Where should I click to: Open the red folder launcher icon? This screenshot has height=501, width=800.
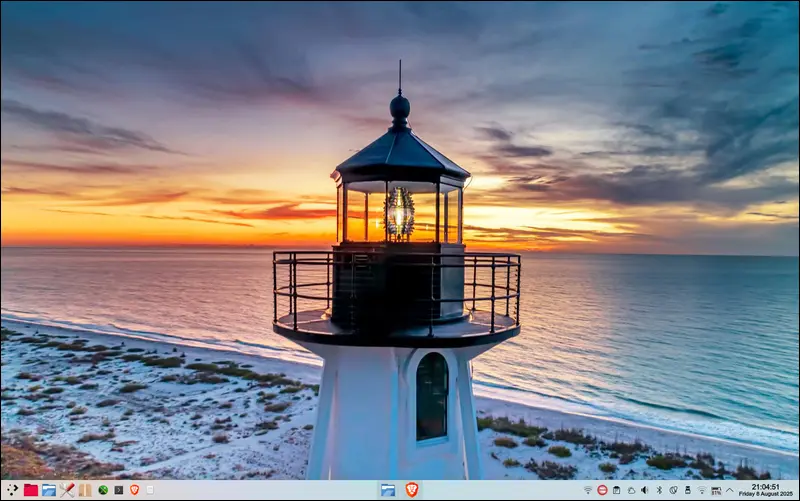pos(31,490)
